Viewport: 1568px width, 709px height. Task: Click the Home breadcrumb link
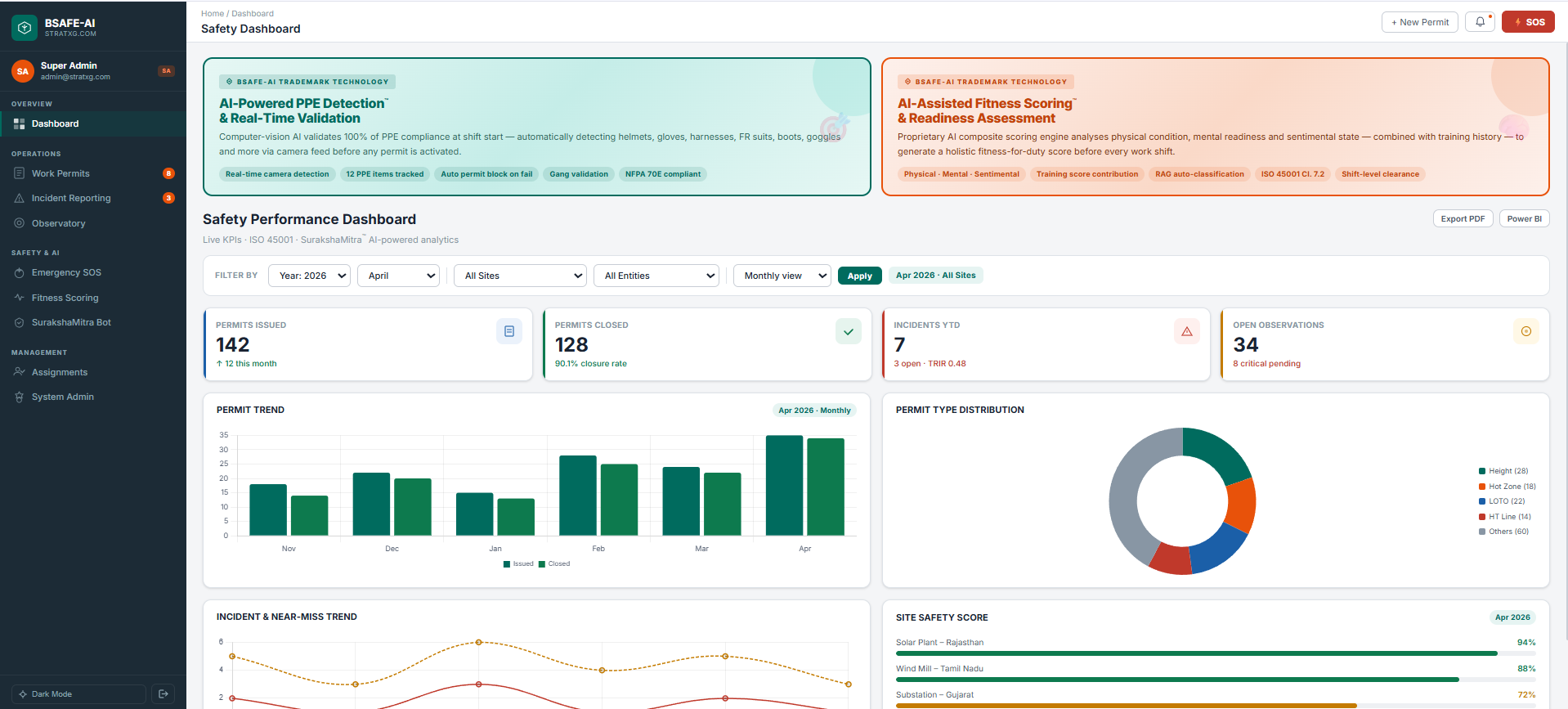coord(213,13)
